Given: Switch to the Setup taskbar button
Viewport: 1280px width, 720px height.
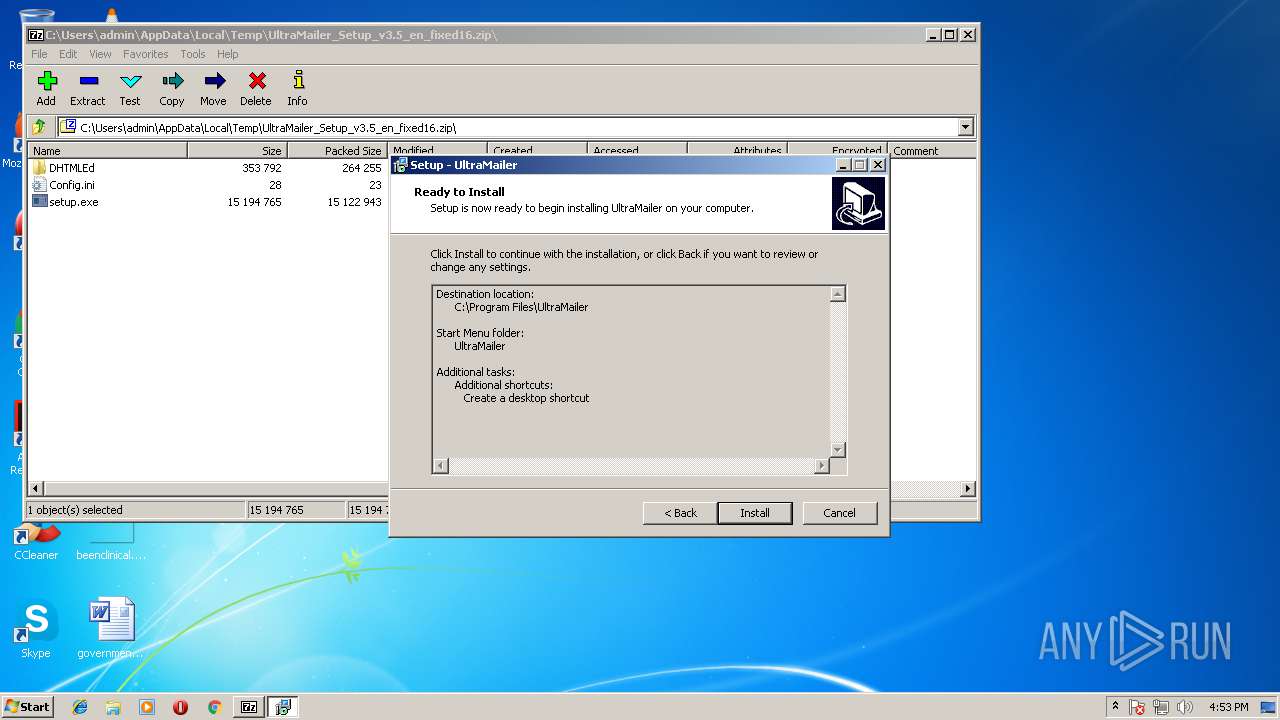Looking at the screenshot, I should 283,707.
